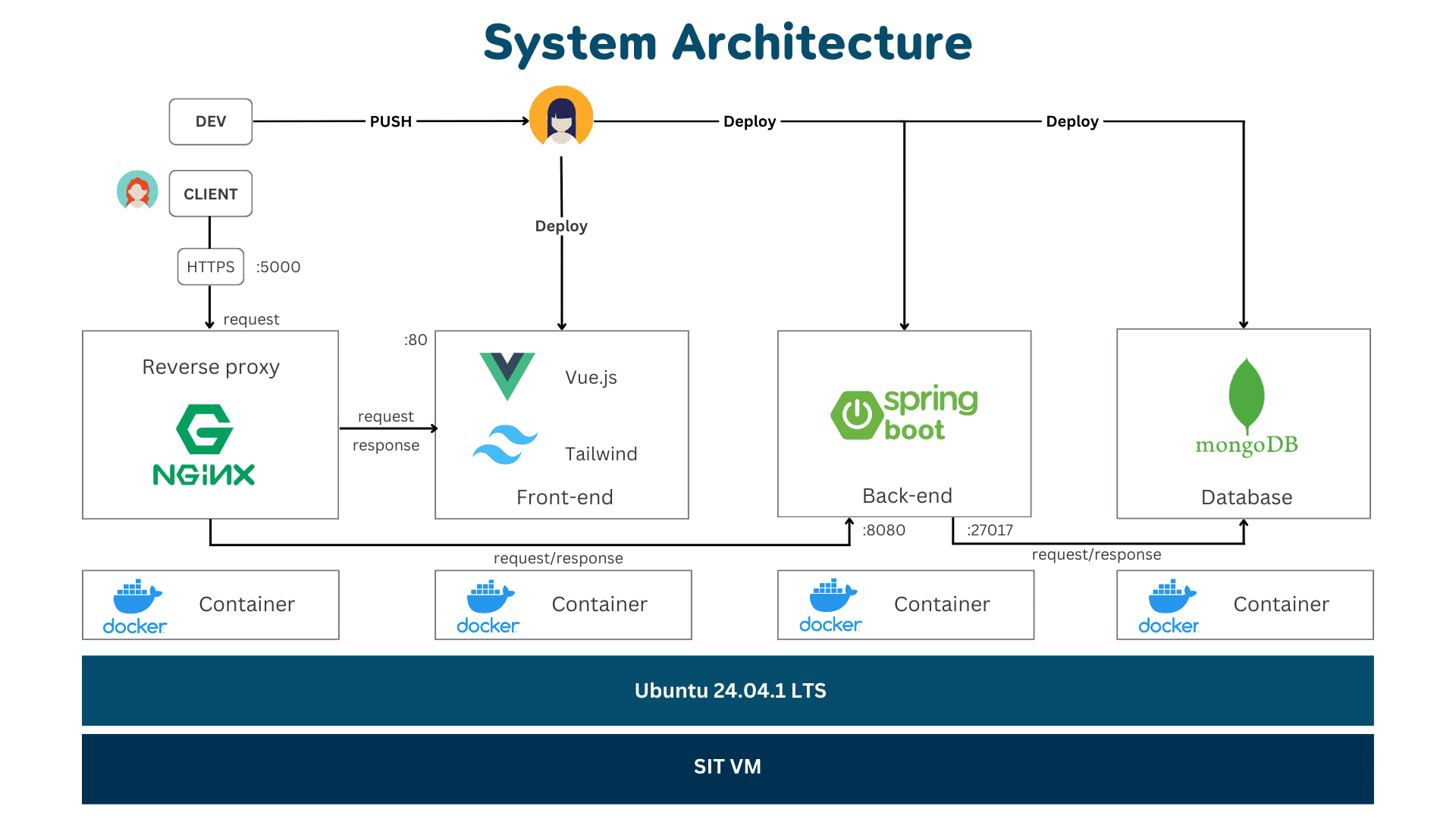Select the DEV box
The image size is (1456, 819).
pyautogui.click(x=211, y=121)
